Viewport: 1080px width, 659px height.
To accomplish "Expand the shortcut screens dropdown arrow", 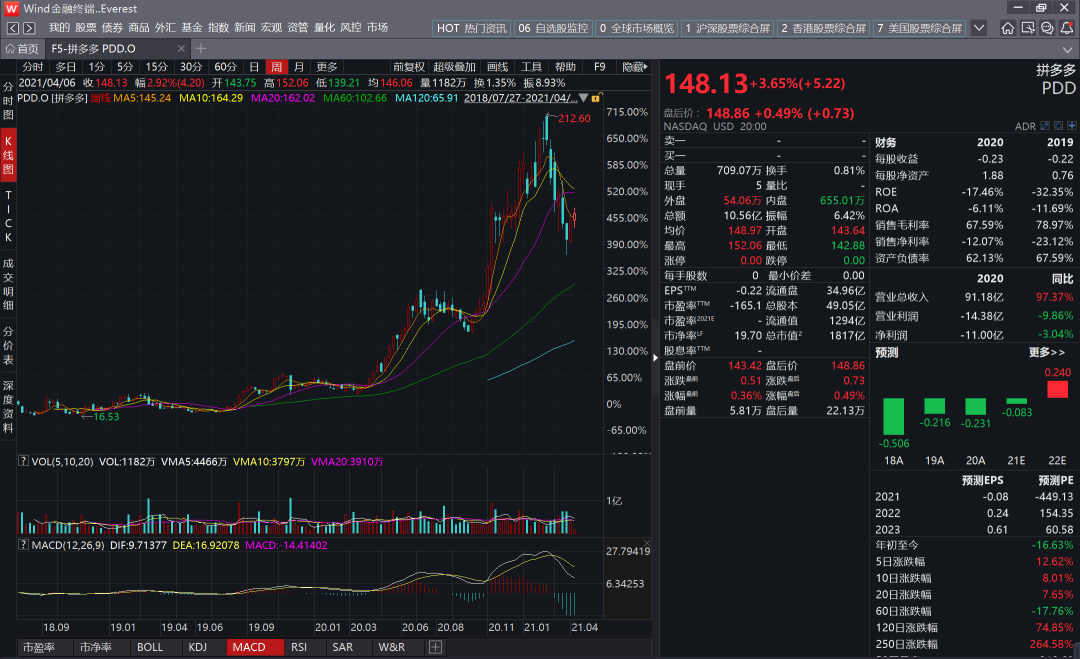I will [x=979, y=28].
